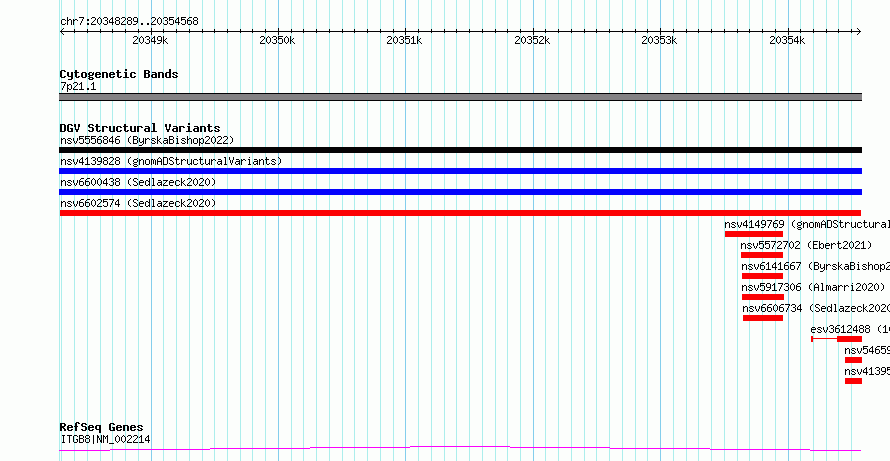
Task: Click the nsv6141667 ByrskaBishop variant label
Action: tap(816, 266)
